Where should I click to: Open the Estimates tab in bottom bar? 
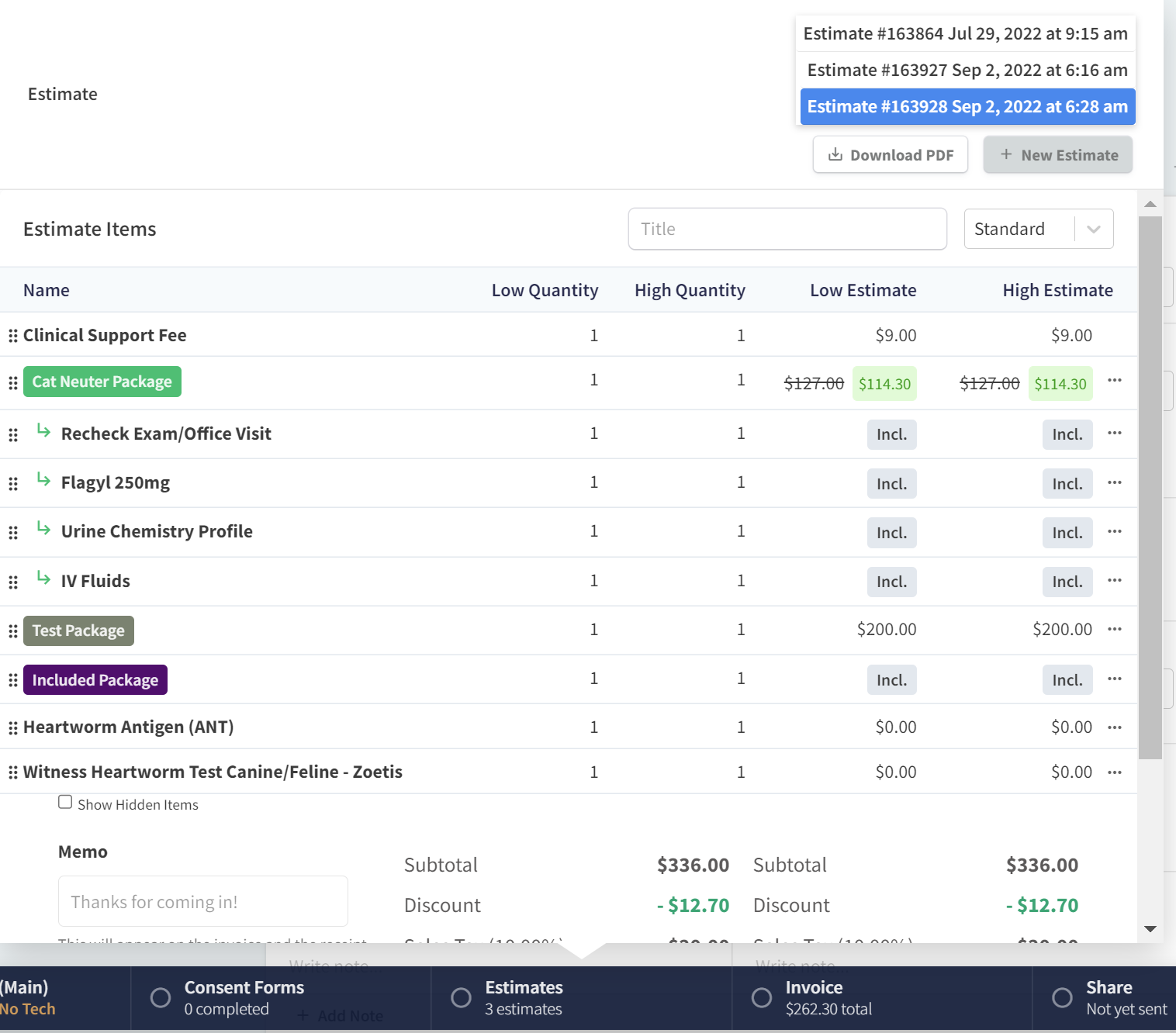(524, 997)
